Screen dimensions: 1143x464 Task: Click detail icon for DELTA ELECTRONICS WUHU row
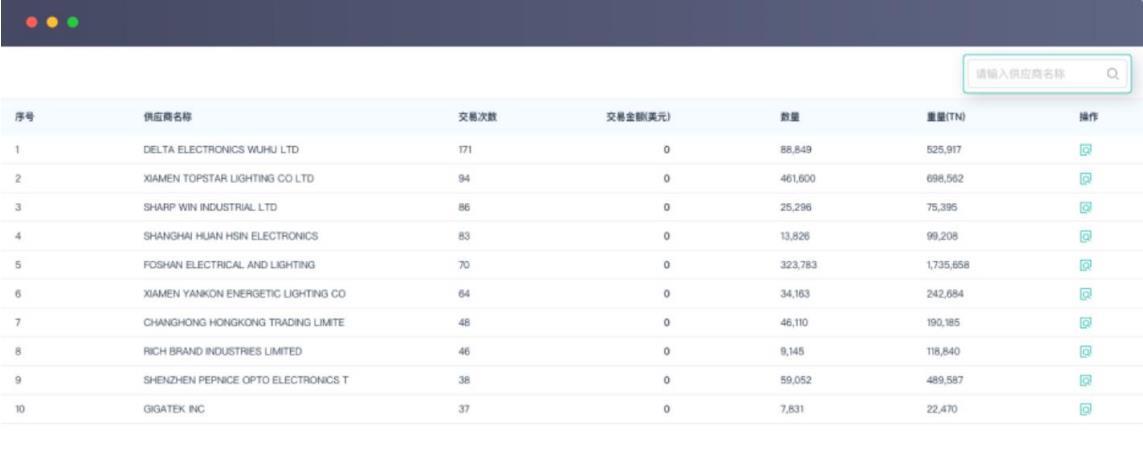point(1085,149)
